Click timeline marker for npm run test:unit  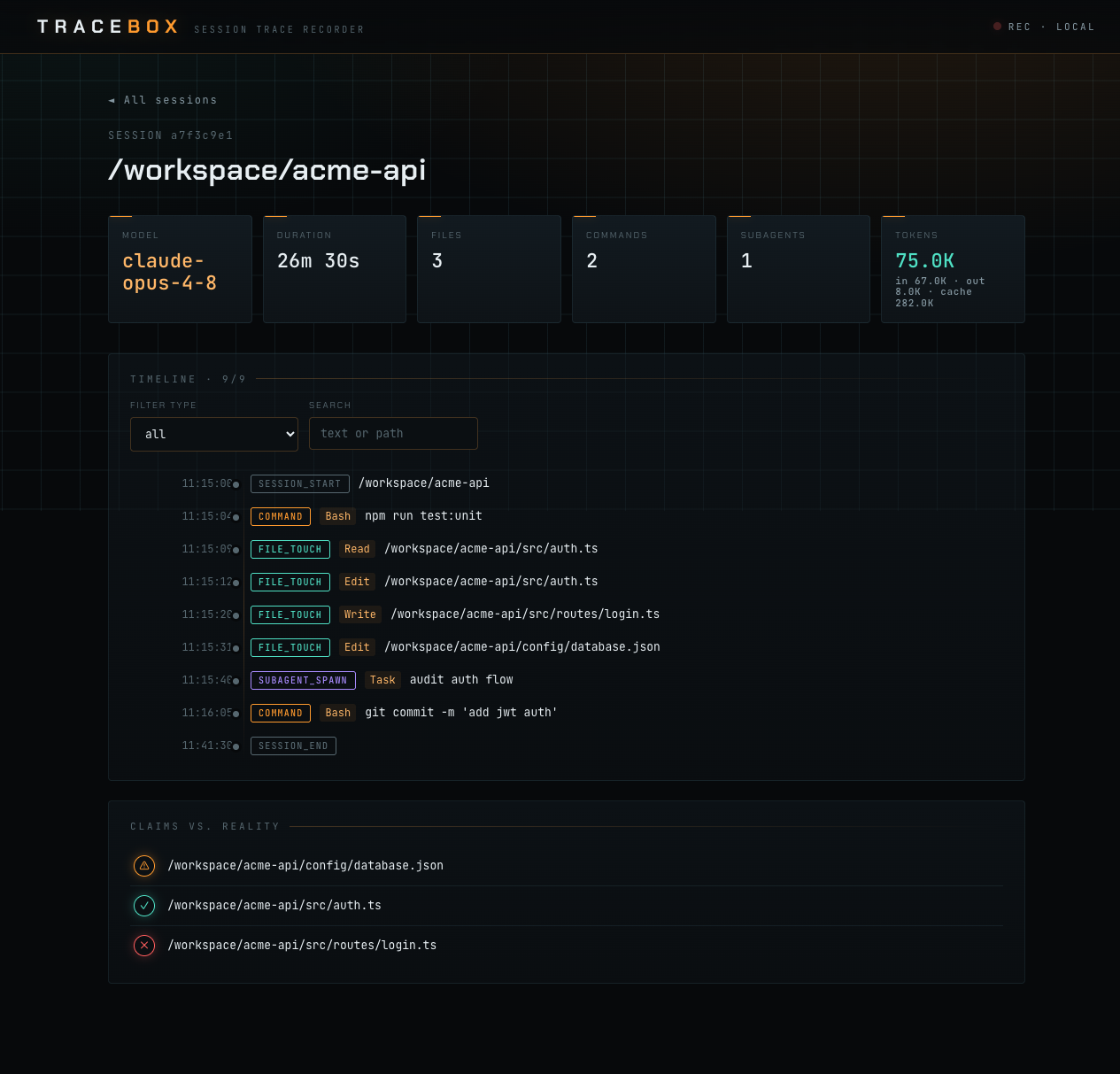(236, 517)
